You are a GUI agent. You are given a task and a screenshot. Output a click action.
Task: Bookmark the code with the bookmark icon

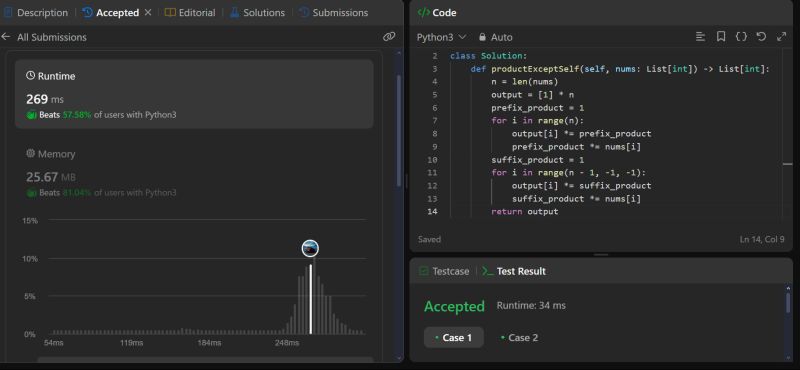click(721, 37)
